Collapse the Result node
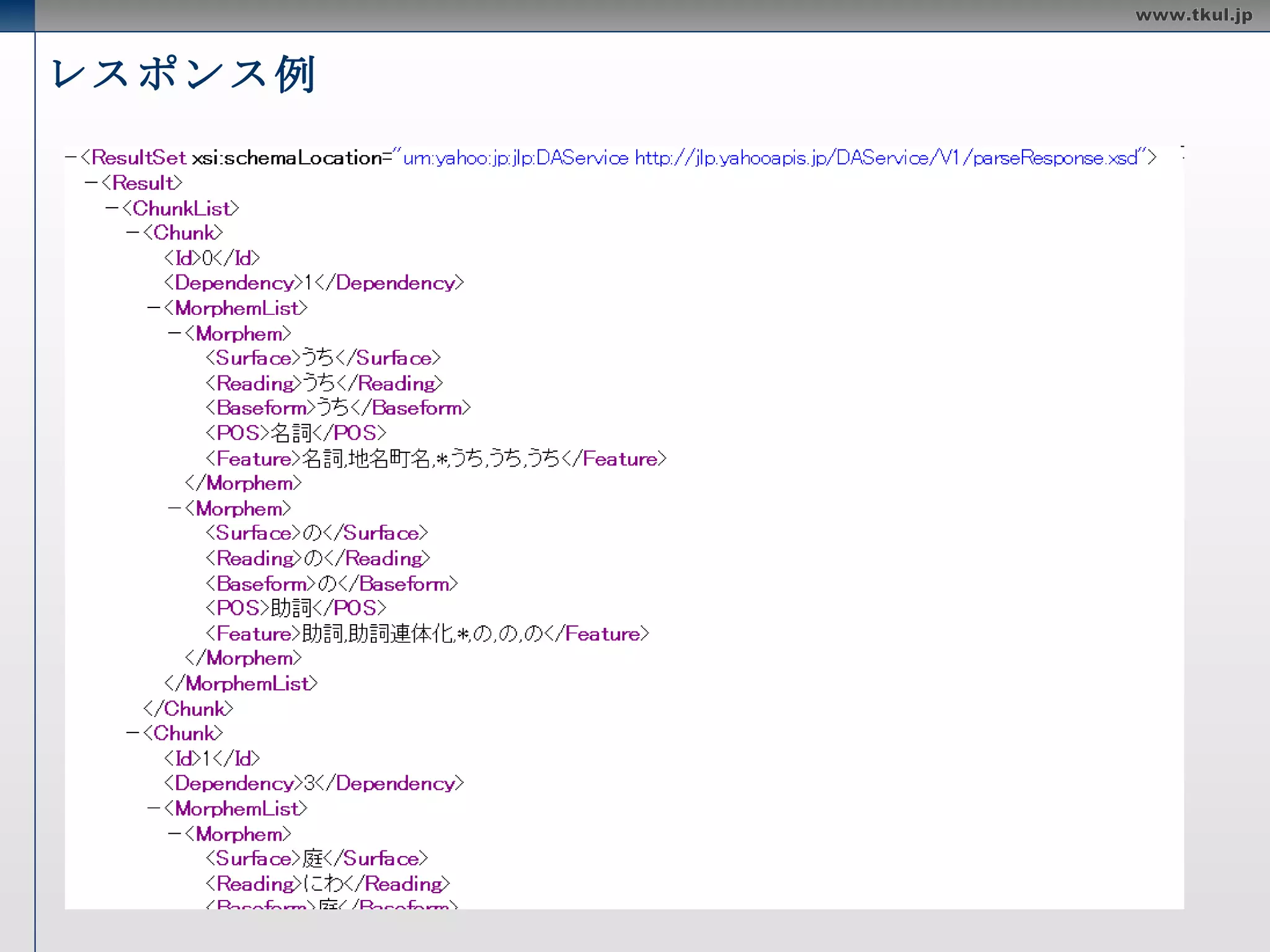Image resolution: width=1270 pixels, height=952 pixels. (x=91, y=183)
